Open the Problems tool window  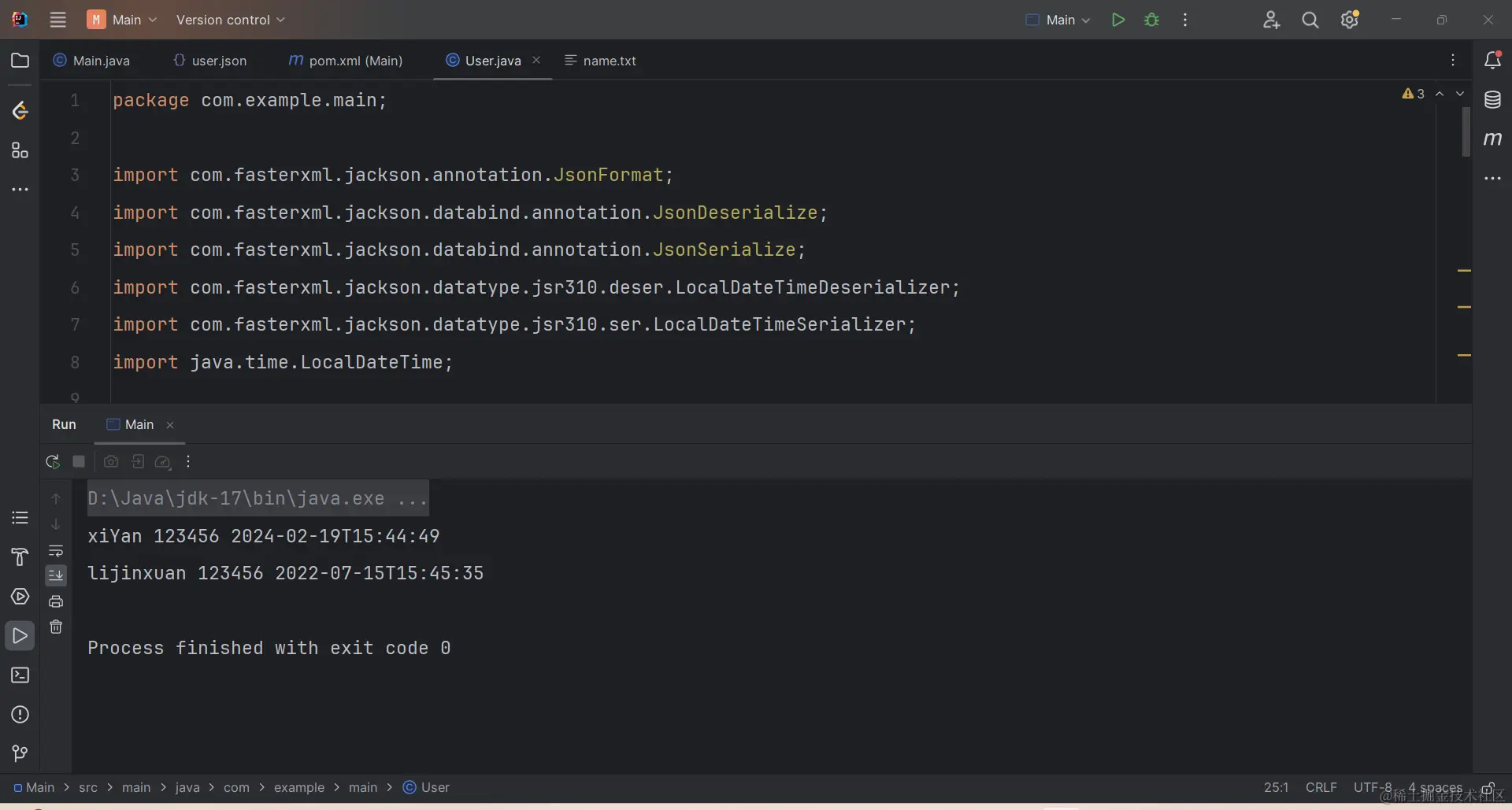[x=20, y=715]
